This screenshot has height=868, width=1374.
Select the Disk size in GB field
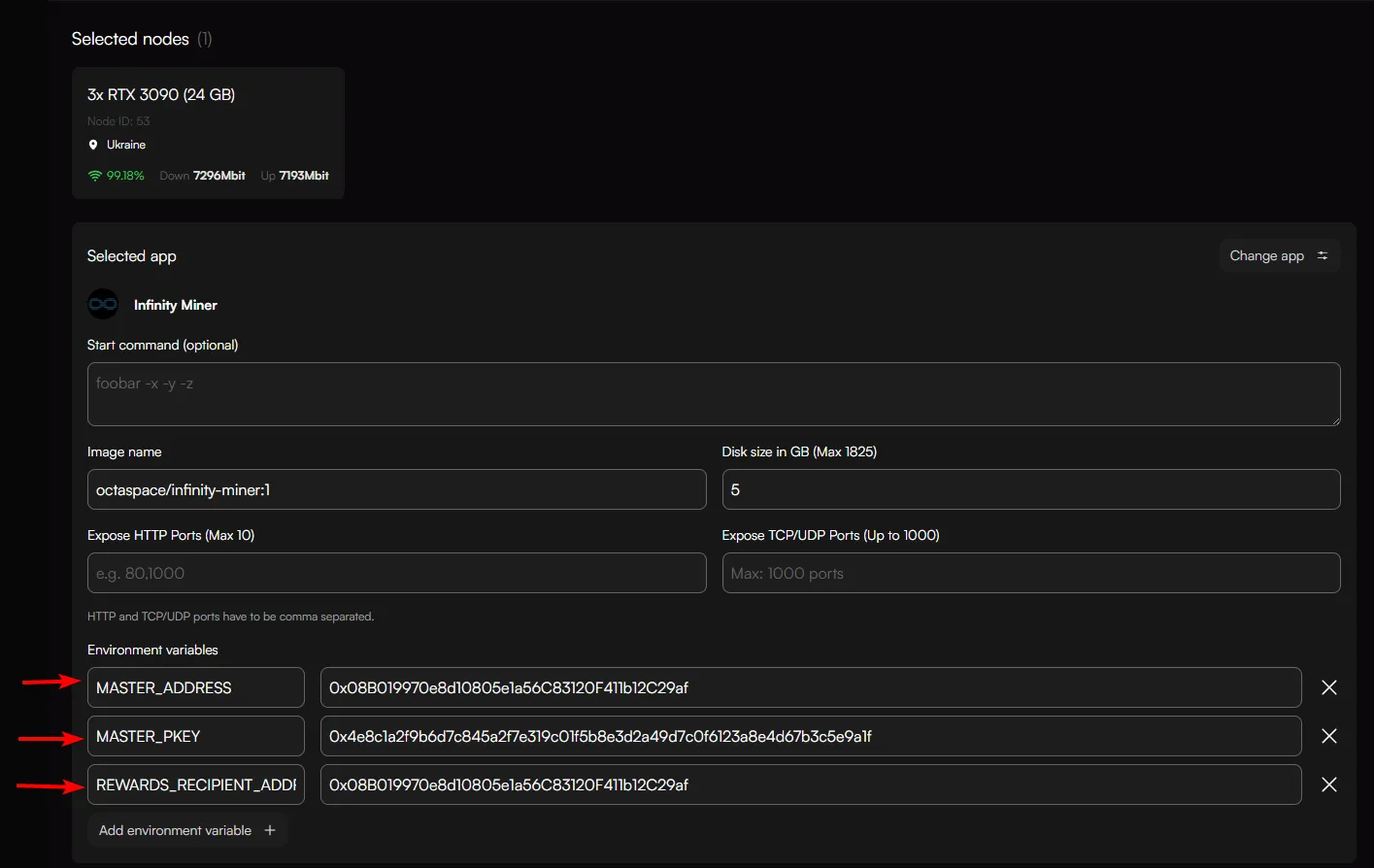pos(1031,489)
